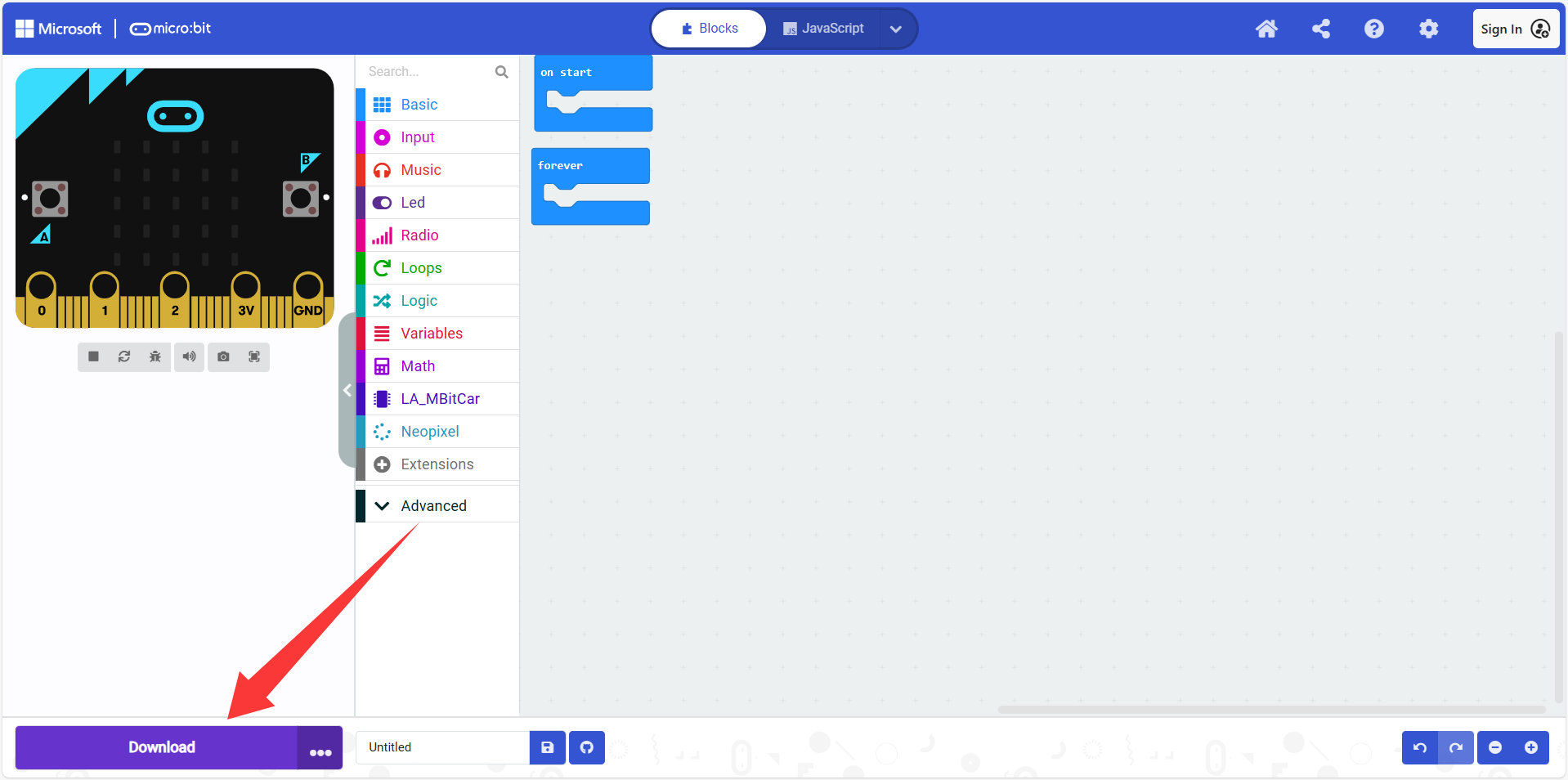This screenshot has height=780, width=1568.
Task: Open the settings gear menu
Action: [x=1428, y=29]
